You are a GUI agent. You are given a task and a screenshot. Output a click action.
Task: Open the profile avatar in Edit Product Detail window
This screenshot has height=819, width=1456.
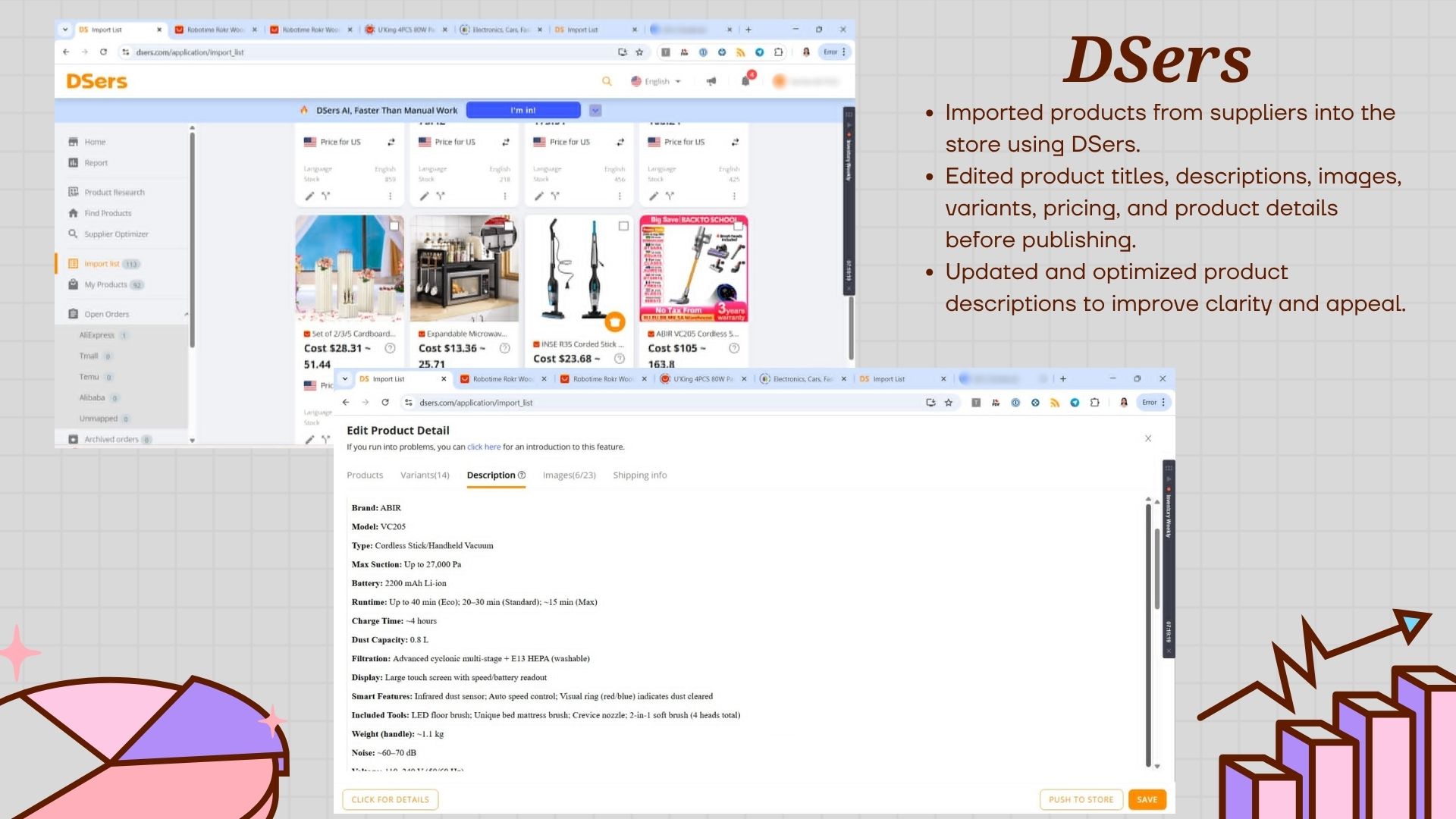(x=1124, y=403)
